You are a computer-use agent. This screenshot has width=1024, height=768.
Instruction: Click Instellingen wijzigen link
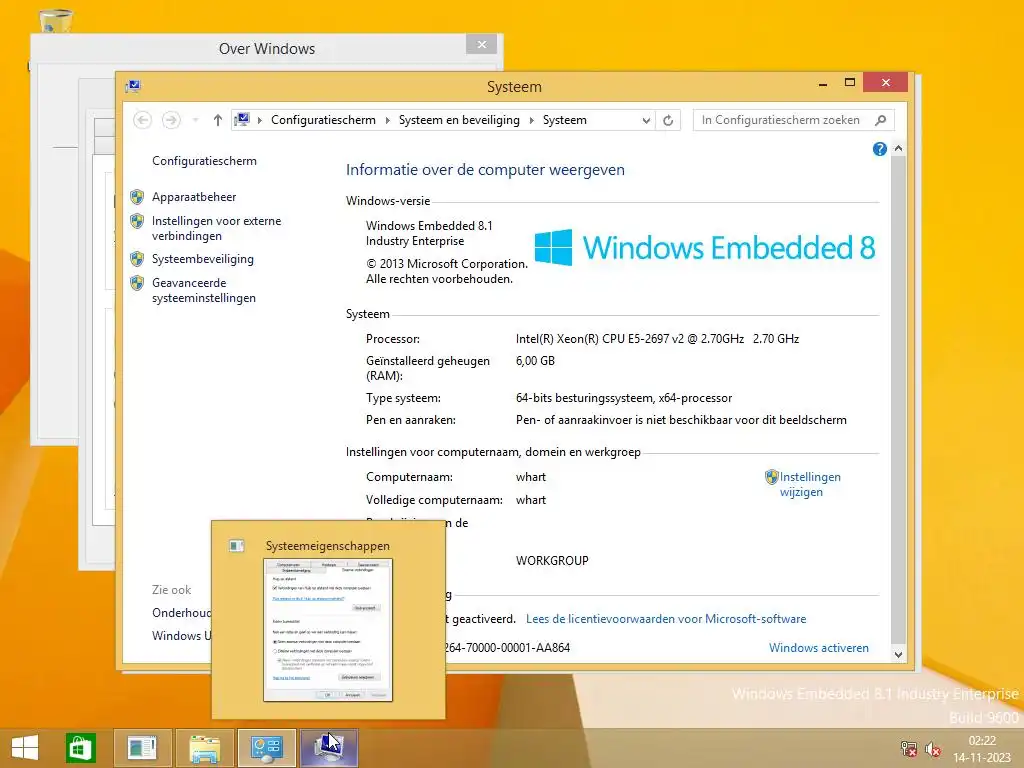coord(810,485)
